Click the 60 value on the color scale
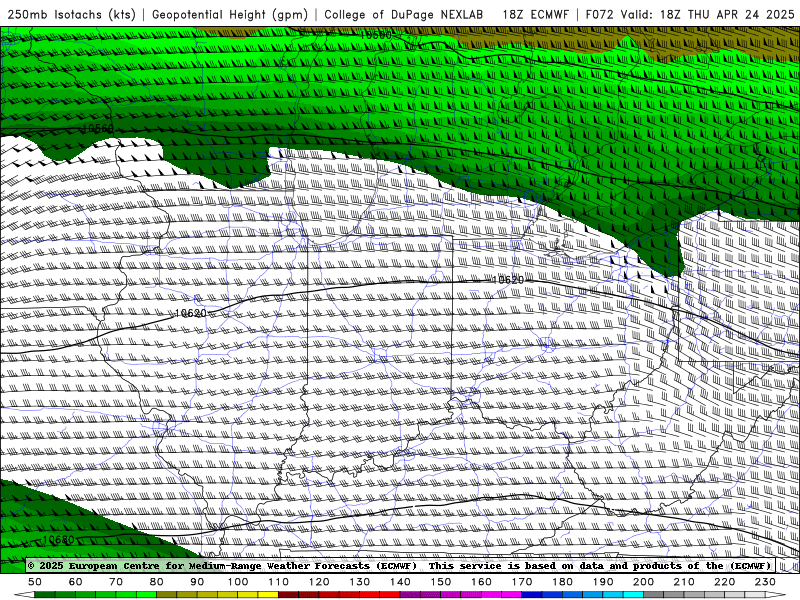The image size is (800, 600). tap(76, 582)
